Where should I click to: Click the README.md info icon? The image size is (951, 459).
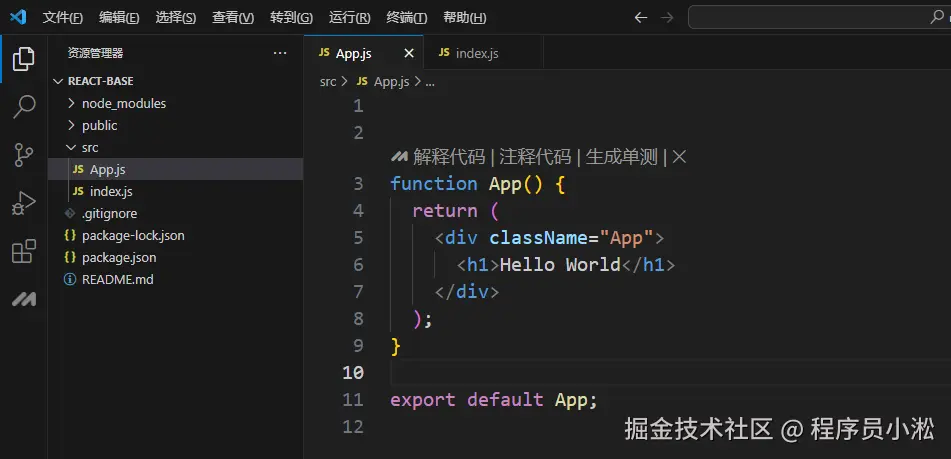(70, 280)
